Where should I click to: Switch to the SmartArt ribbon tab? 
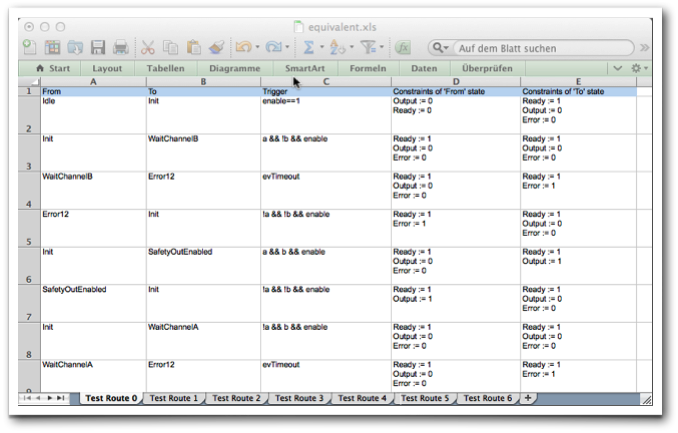pos(305,68)
